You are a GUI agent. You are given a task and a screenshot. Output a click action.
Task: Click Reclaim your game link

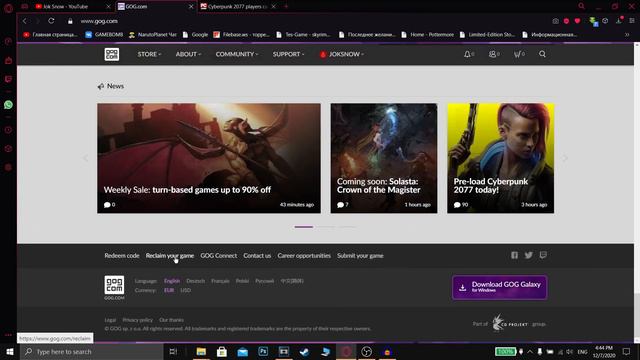tap(170, 256)
